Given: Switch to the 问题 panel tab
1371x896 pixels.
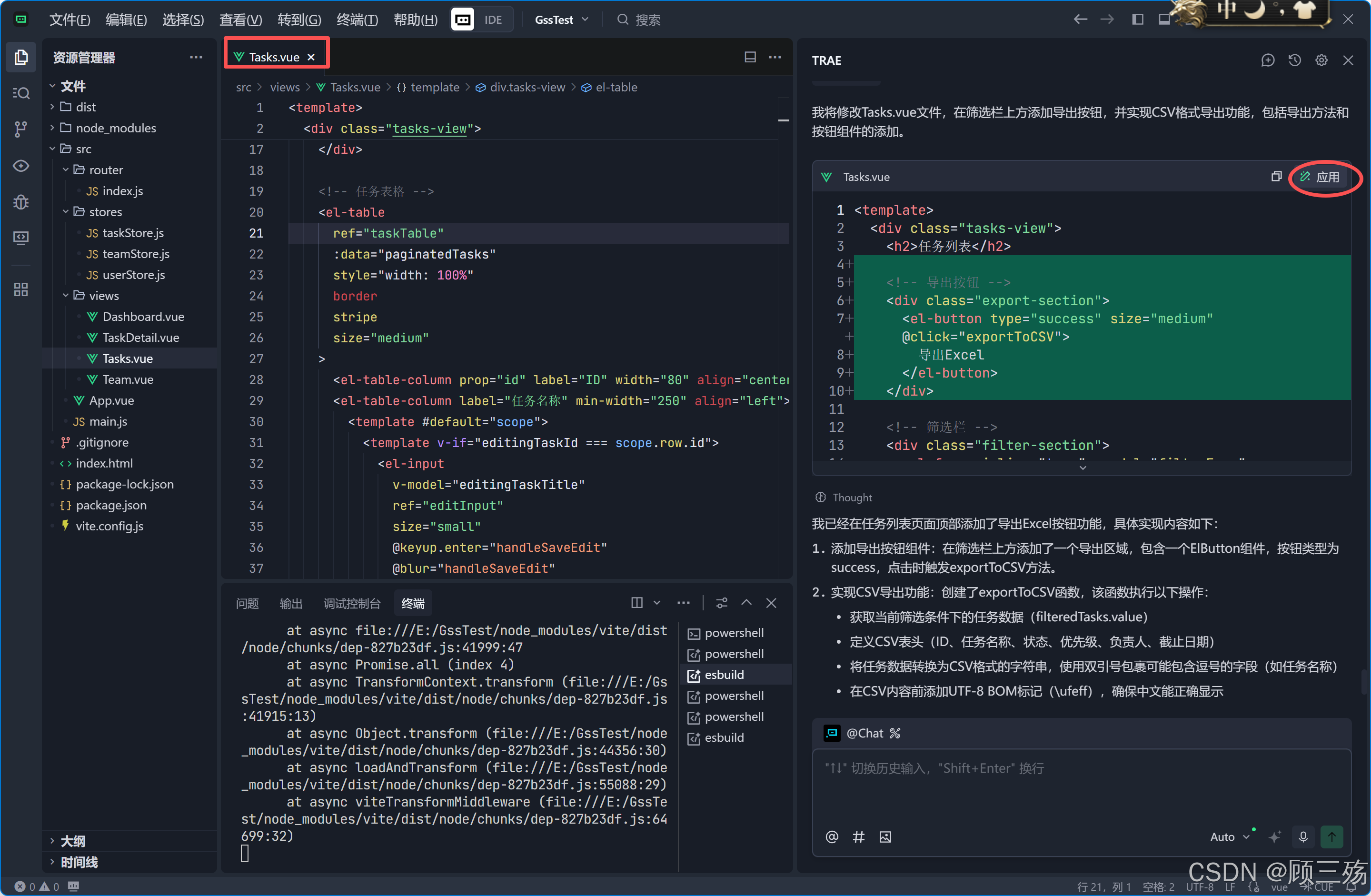Looking at the screenshot, I should [247, 603].
